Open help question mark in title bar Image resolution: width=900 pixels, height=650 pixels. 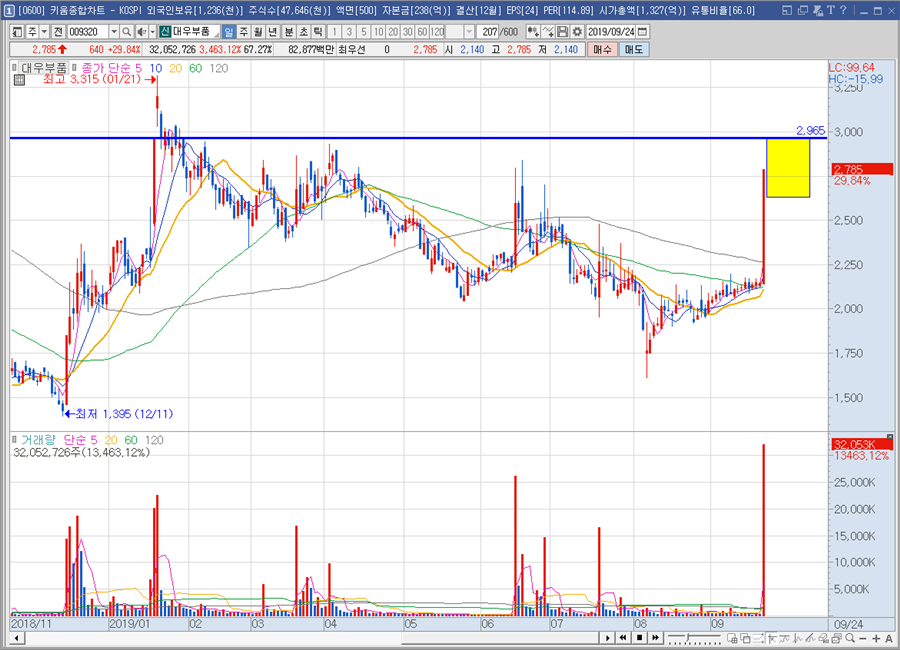click(x=843, y=10)
